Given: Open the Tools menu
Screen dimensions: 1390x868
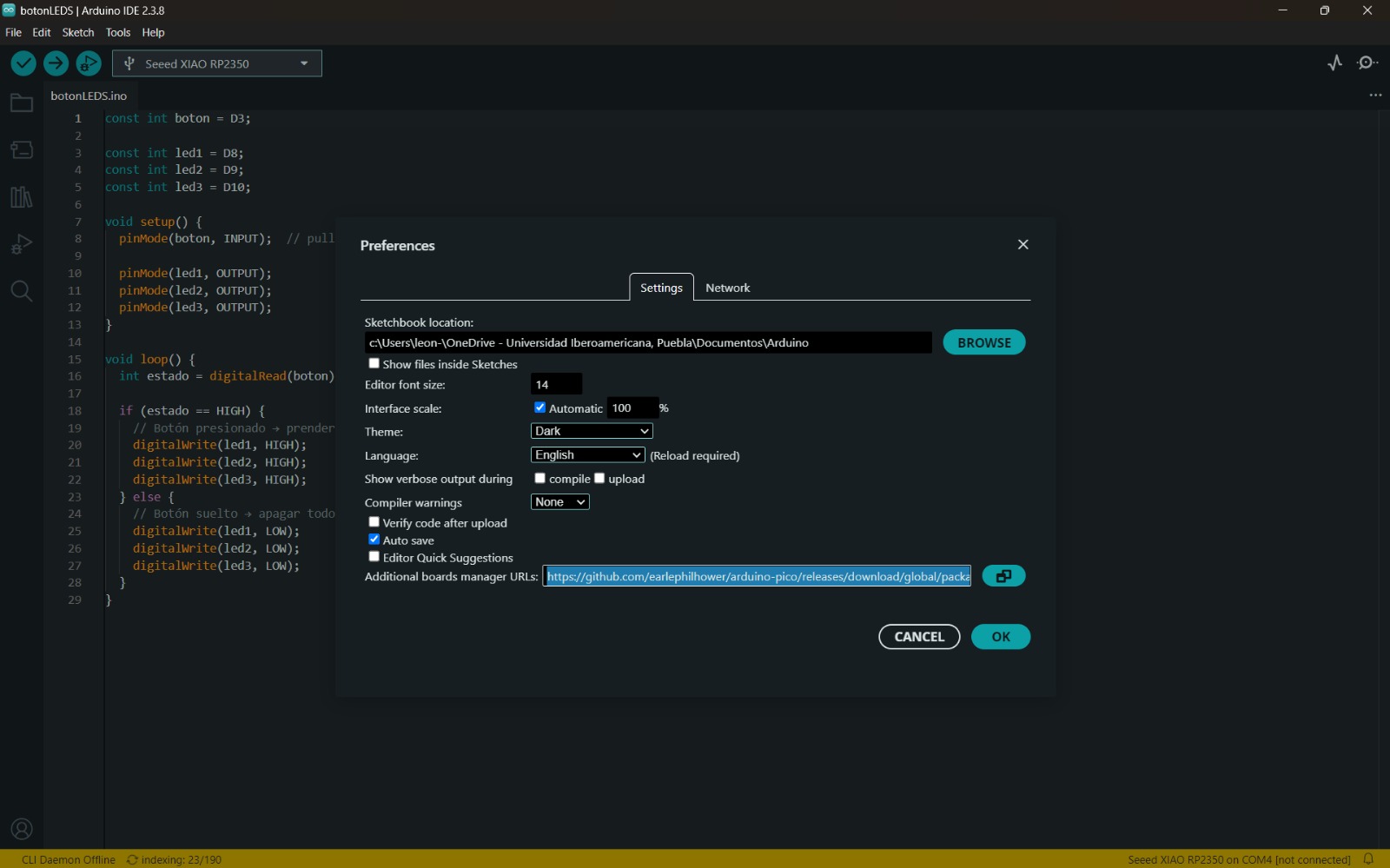Looking at the screenshot, I should click(x=118, y=32).
